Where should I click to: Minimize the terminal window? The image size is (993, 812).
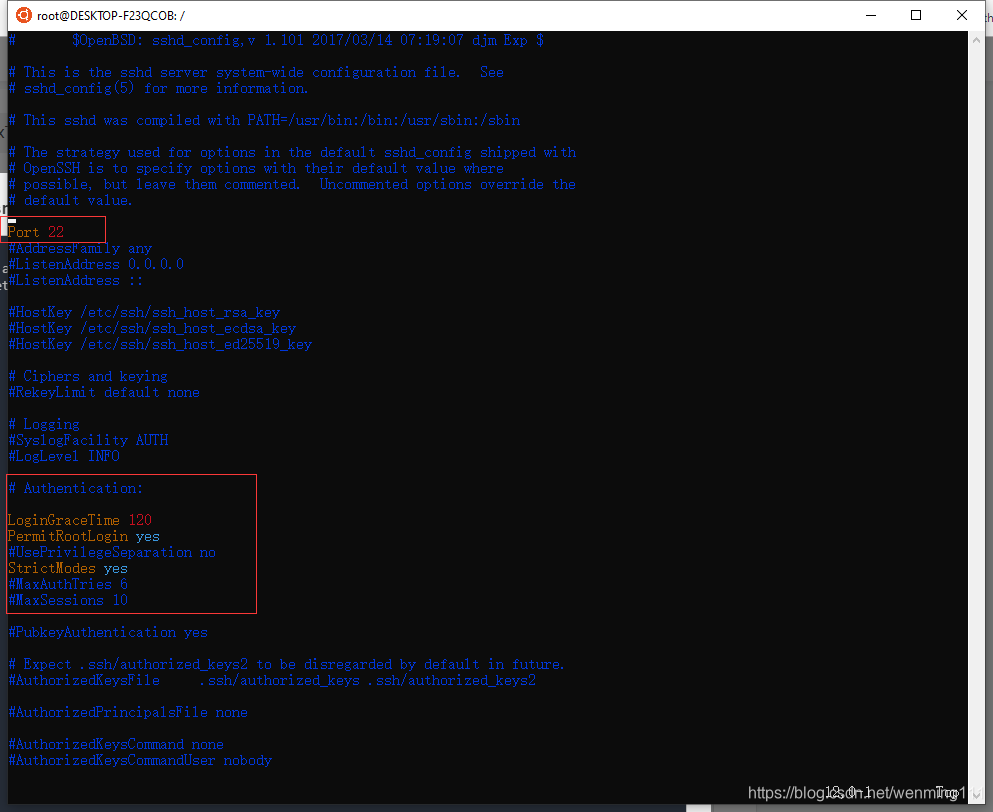pyautogui.click(x=871, y=16)
